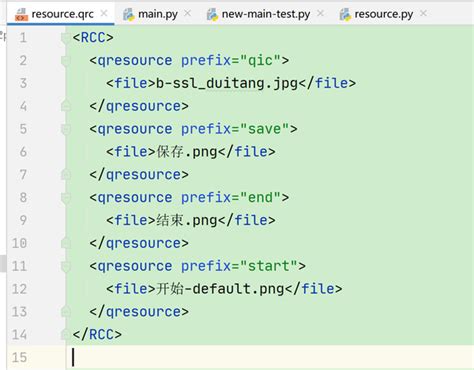474x370 pixels.
Task: Collapse the qresource prefix="save" block
Action: (66, 129)
